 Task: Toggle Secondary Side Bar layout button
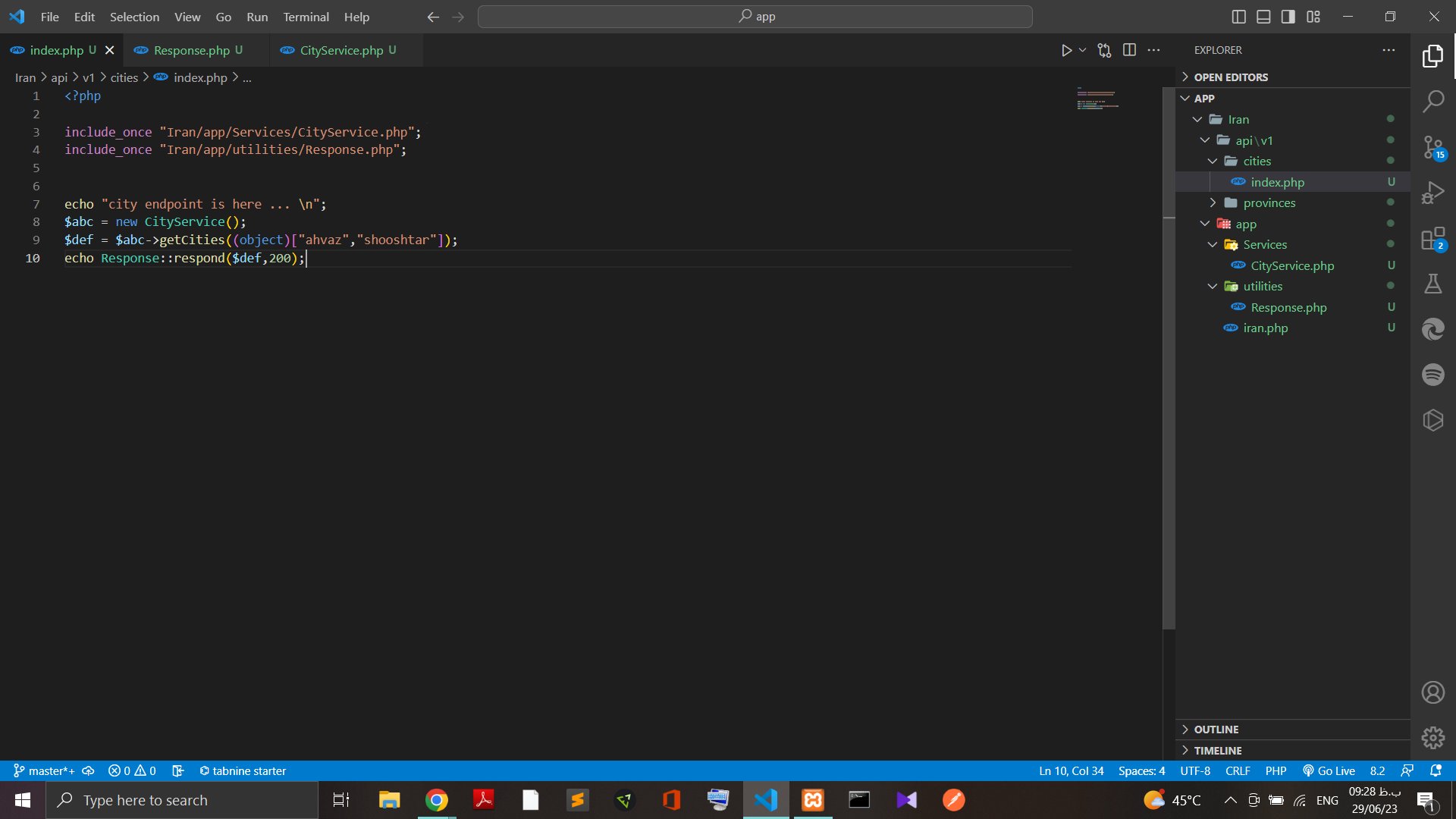point(1288,17)
